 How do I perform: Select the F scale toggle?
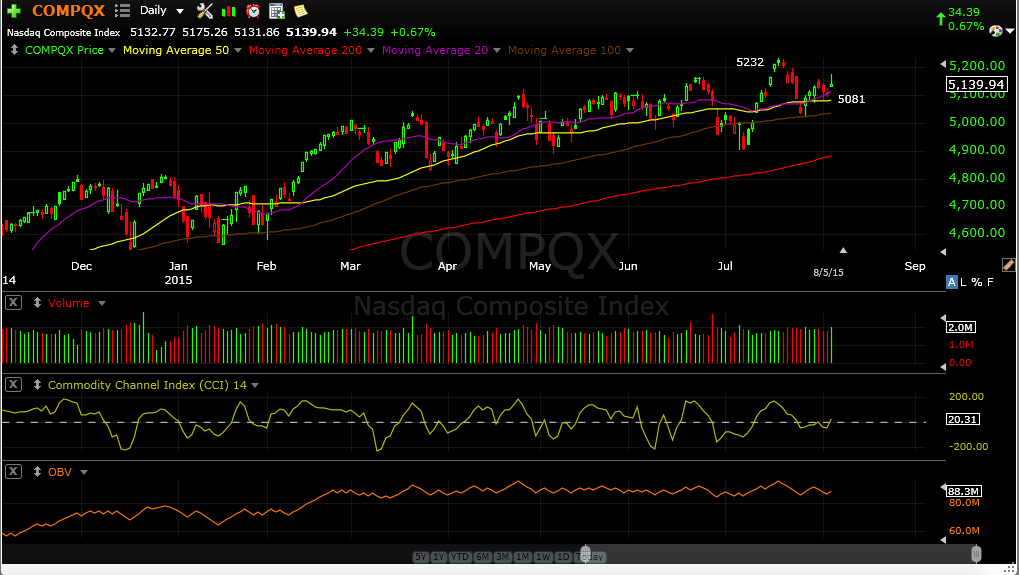[990, 282]
